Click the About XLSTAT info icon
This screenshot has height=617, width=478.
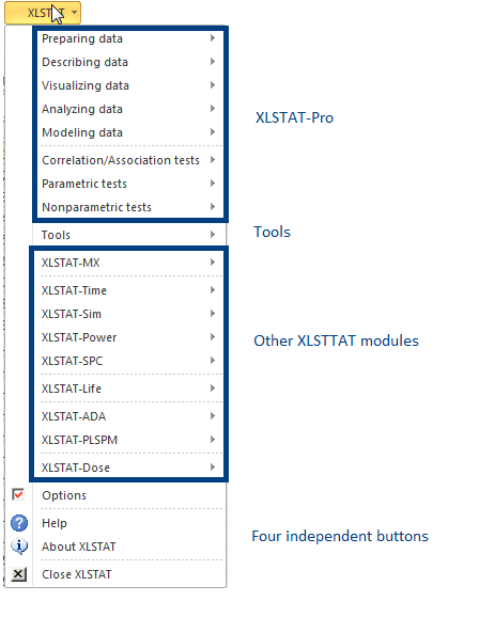[x=19, y=546]
